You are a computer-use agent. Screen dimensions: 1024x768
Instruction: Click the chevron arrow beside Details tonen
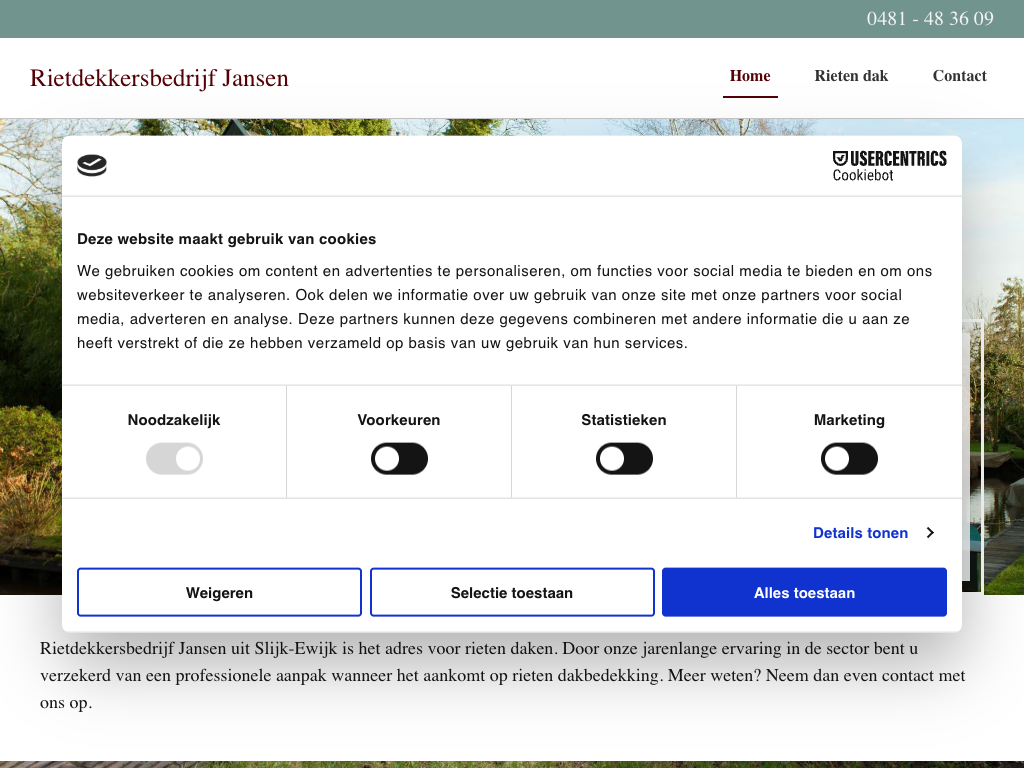(x=930, y=533)
